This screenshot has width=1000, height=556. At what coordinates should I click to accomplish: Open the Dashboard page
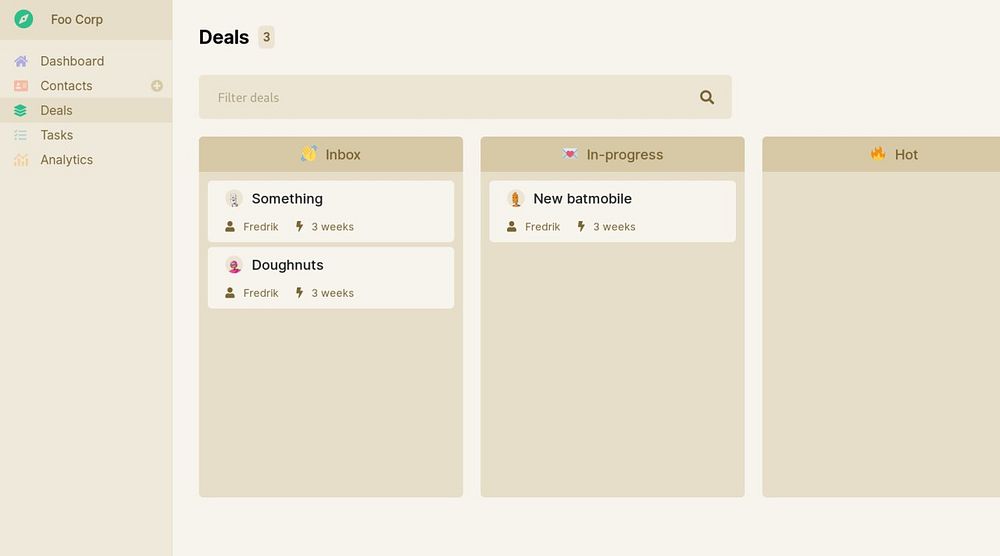[72, 61]
